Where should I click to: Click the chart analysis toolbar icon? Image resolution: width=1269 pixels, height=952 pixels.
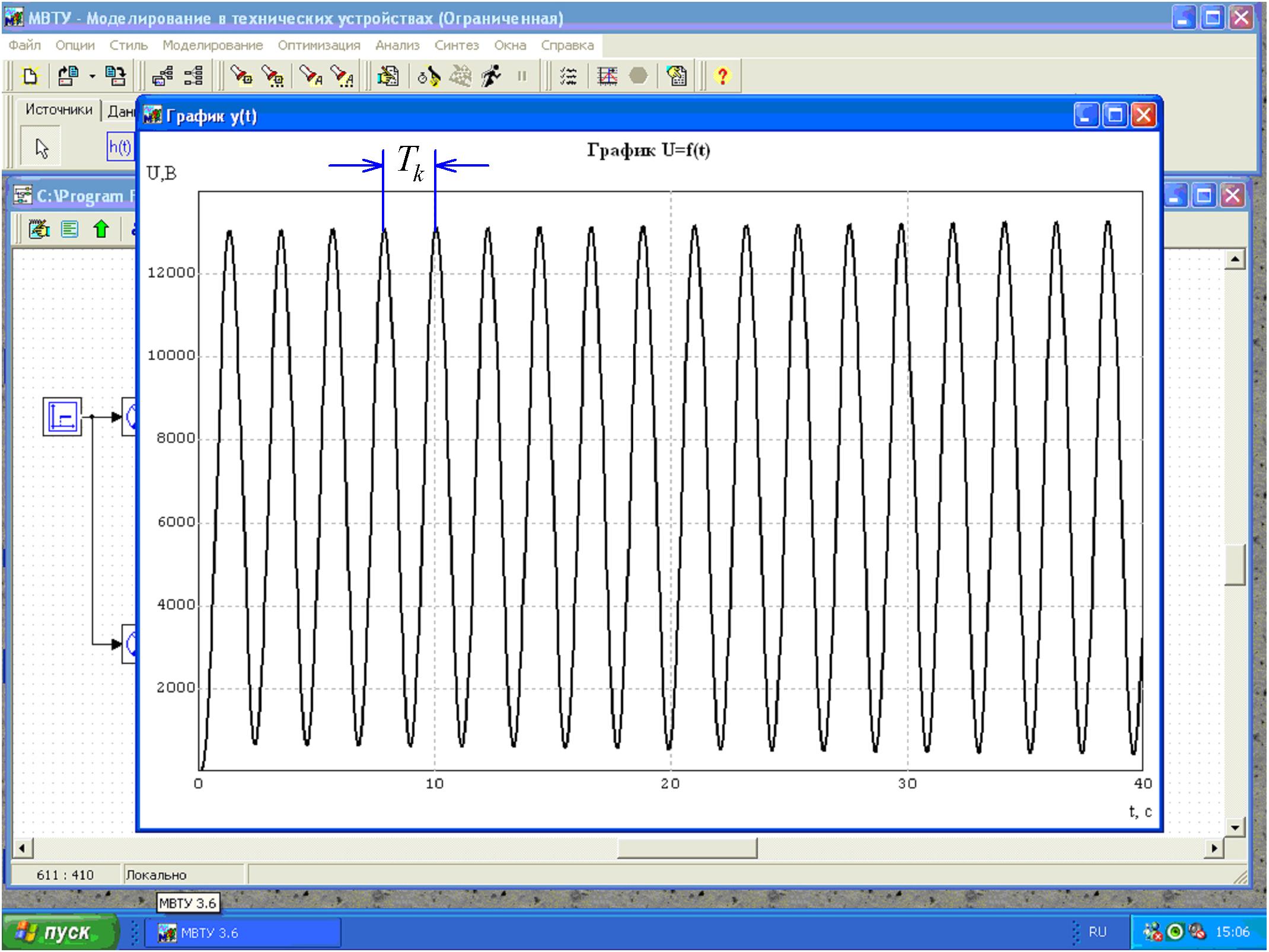(607, 76)
